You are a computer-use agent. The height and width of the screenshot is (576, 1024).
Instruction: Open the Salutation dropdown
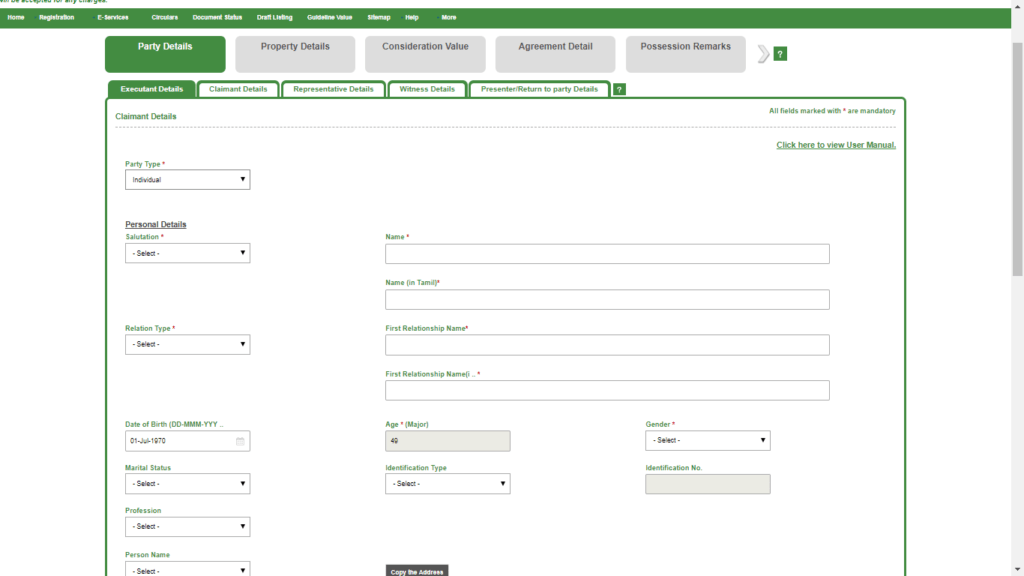(x=187, y=253)
